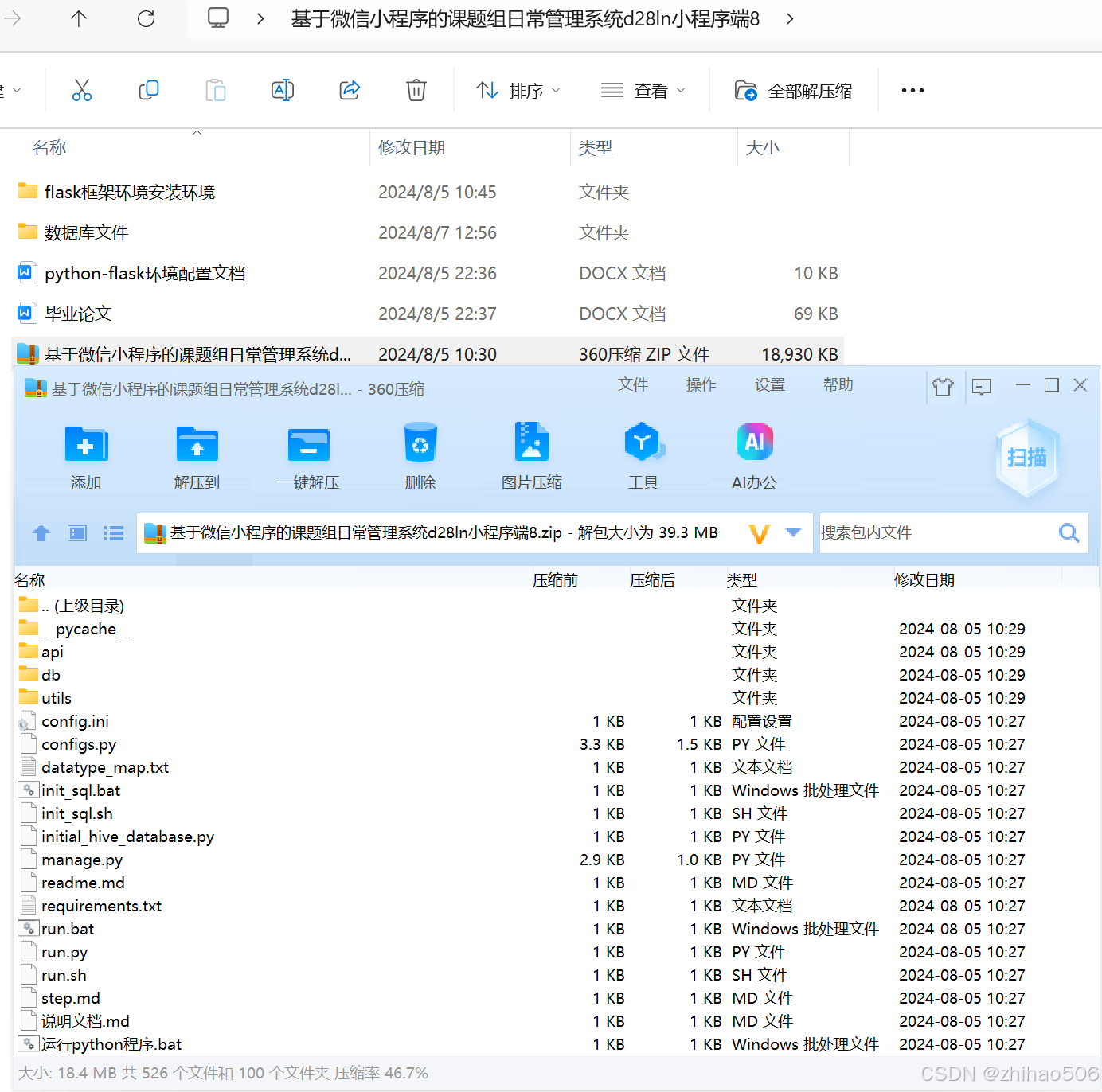Select configs.py in archive list

pyautogui.click(x=556, y=744)
